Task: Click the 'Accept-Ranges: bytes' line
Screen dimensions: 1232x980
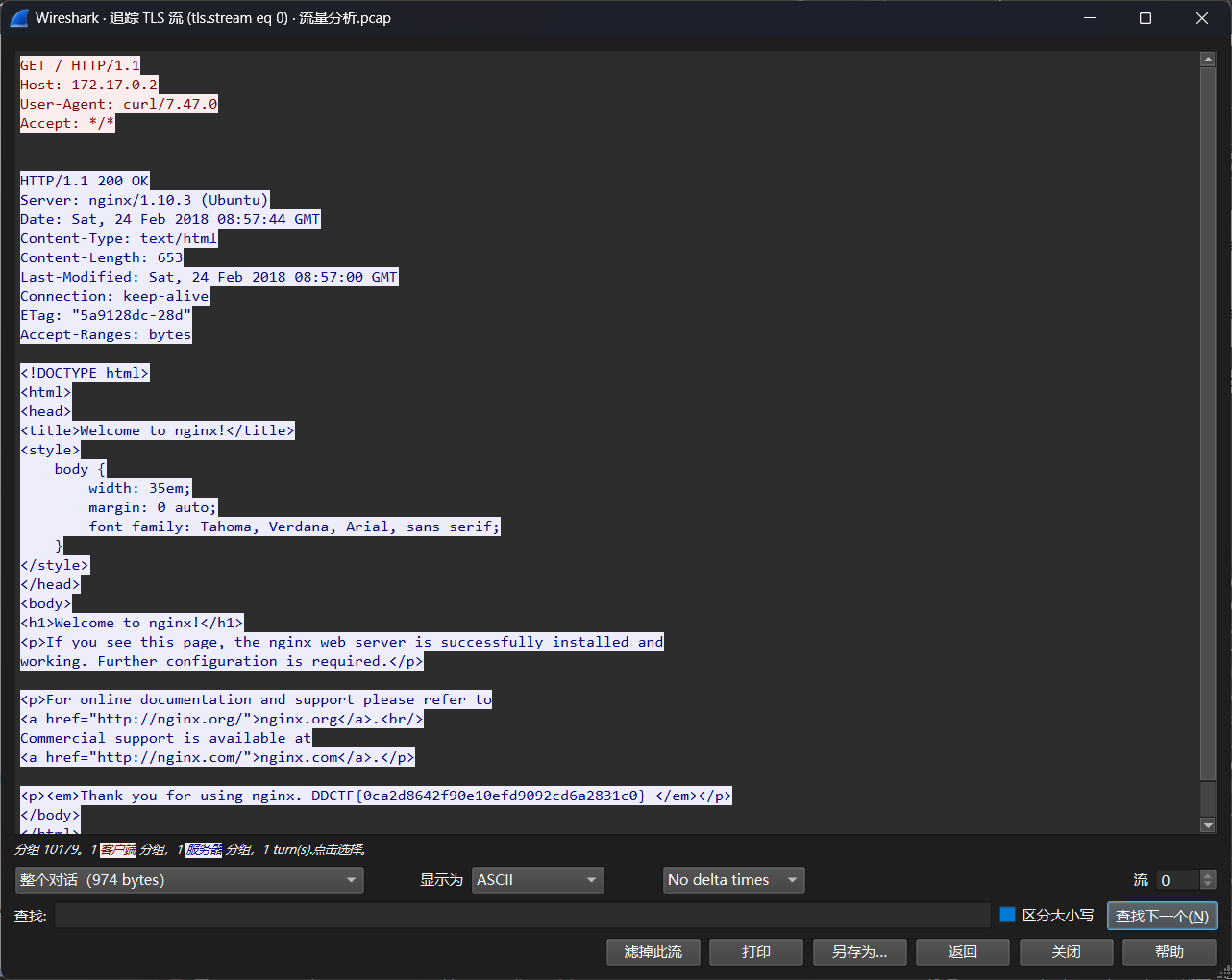Action: [106, 334]
